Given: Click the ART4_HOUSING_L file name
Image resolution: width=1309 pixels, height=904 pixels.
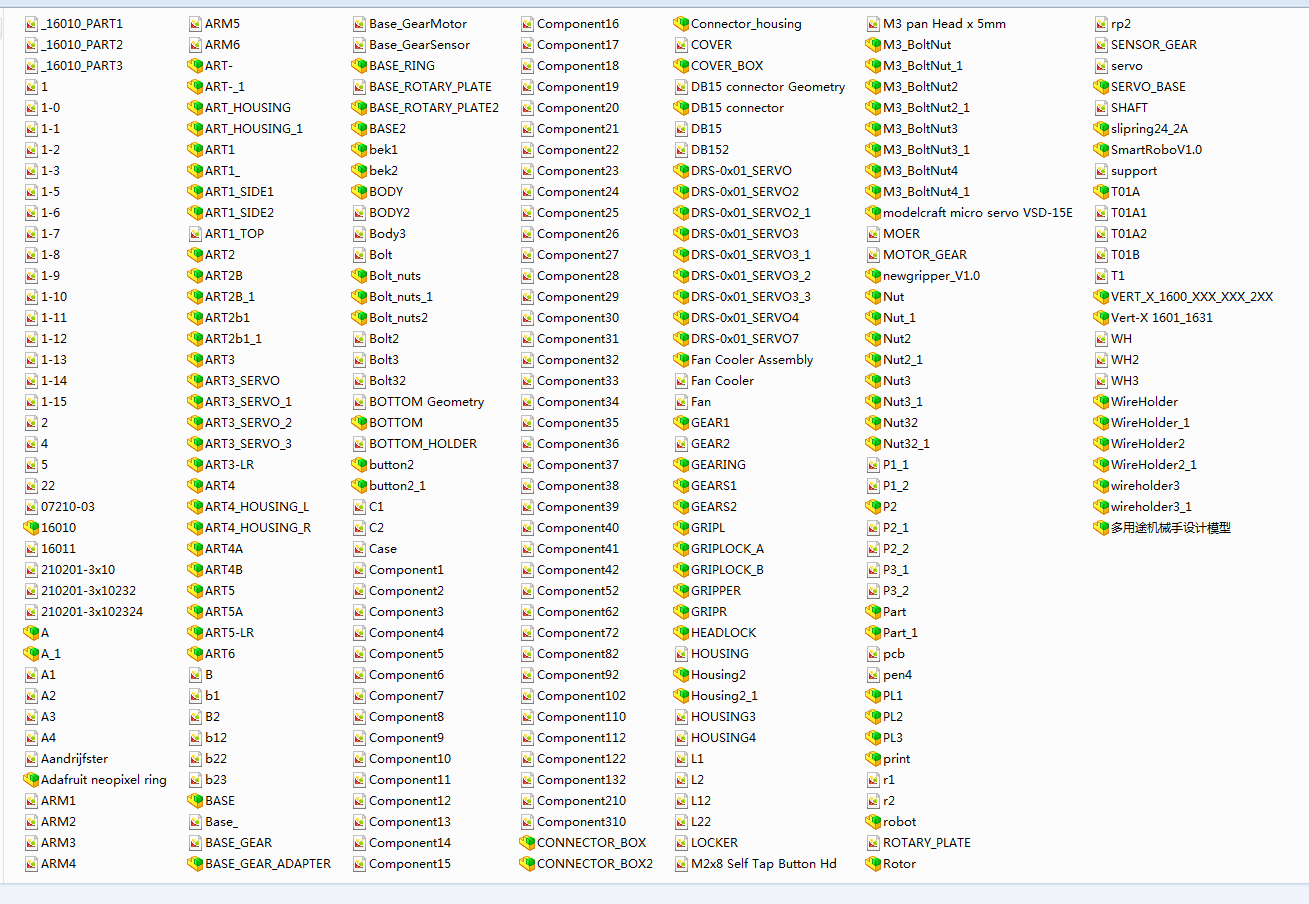Looking at the screenshot, I should click(257, 507).
